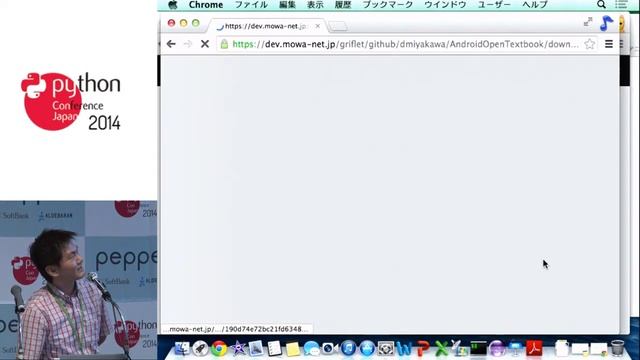Image resolution: width=640 pixels, height=360 pixels.
Task: Open Microsoft Excel from the Dock
Action: 441,349
